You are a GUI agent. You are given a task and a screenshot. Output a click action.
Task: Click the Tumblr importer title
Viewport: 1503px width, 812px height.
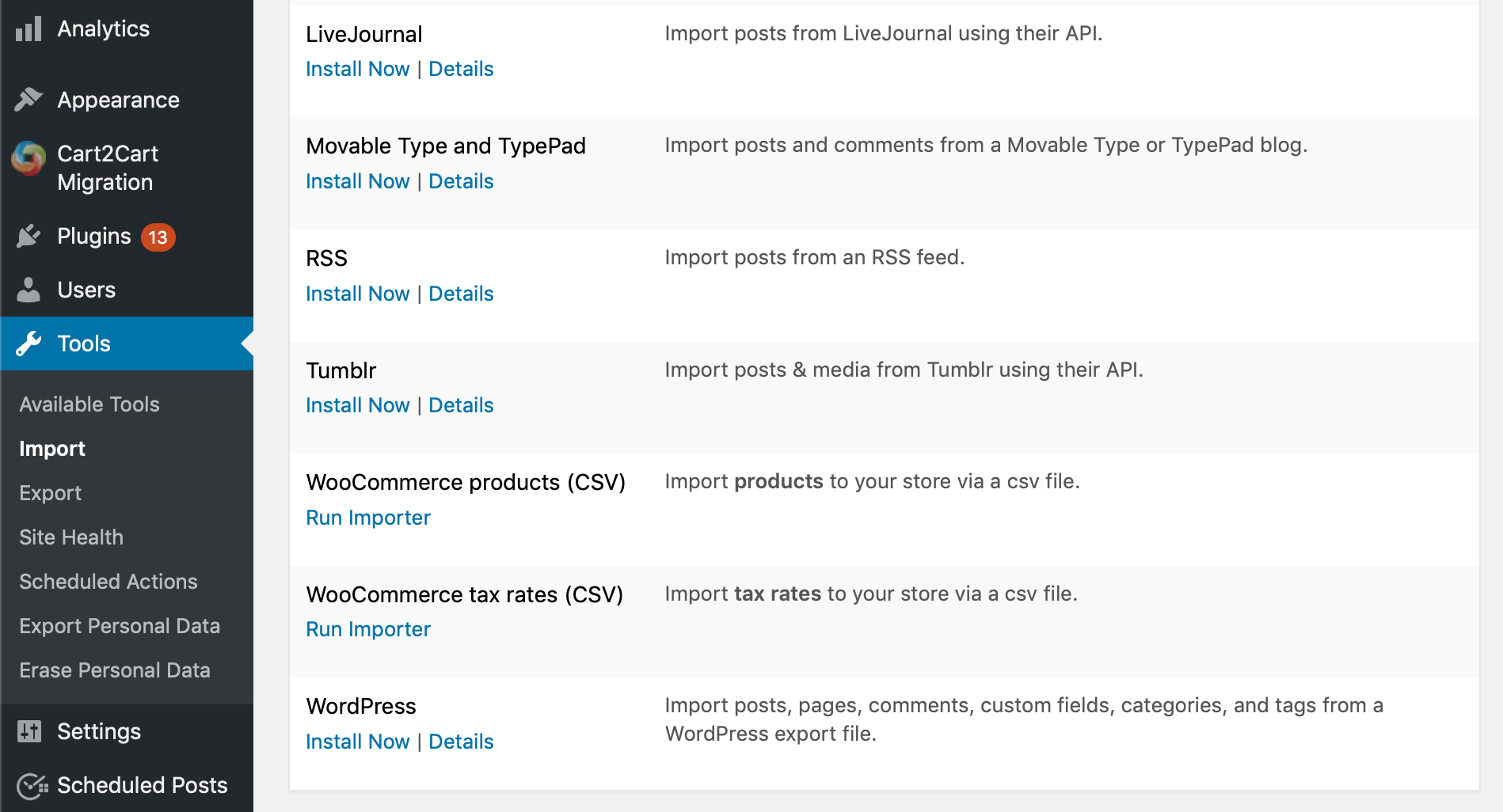click(341, 370)
